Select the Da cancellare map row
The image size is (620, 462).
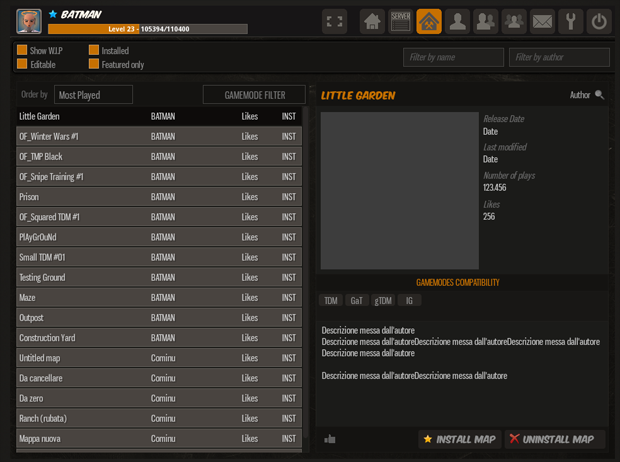tap(159, 379)
